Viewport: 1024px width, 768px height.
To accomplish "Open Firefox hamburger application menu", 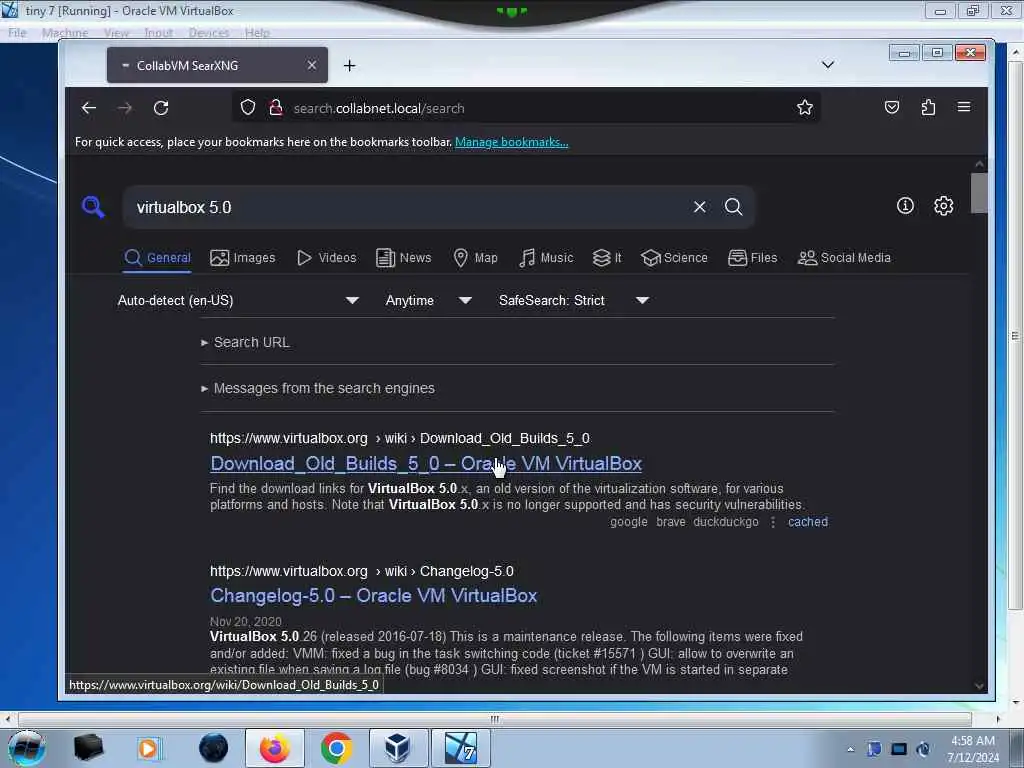I will click(x=964, y=107).
